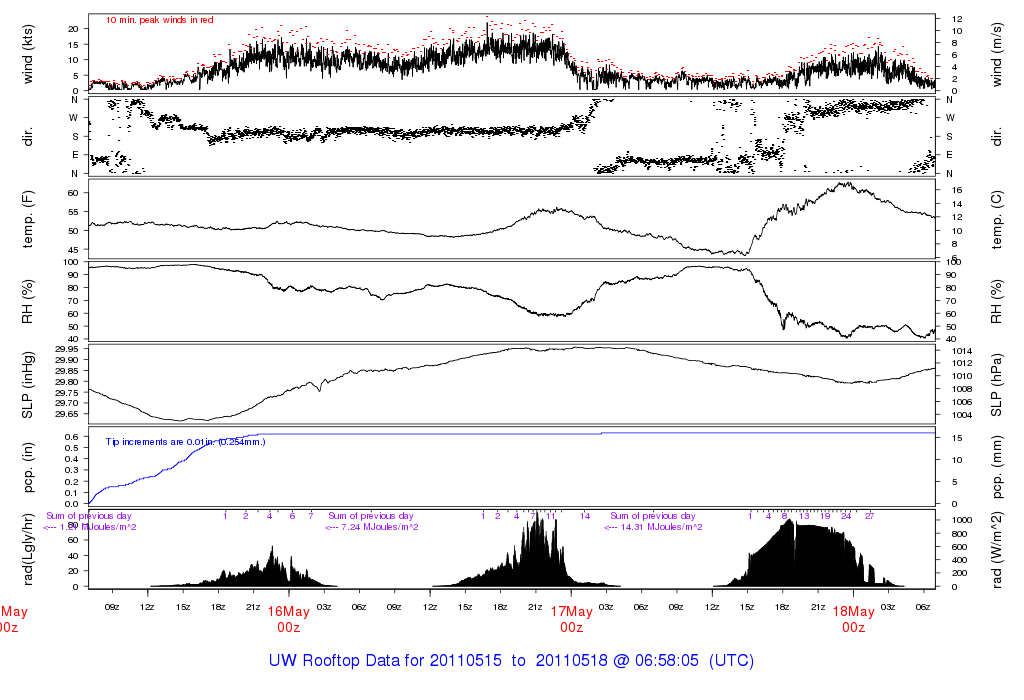Click the RH (%) left axis label
The height and width of the screenshot is (700, 1024).
27,302
